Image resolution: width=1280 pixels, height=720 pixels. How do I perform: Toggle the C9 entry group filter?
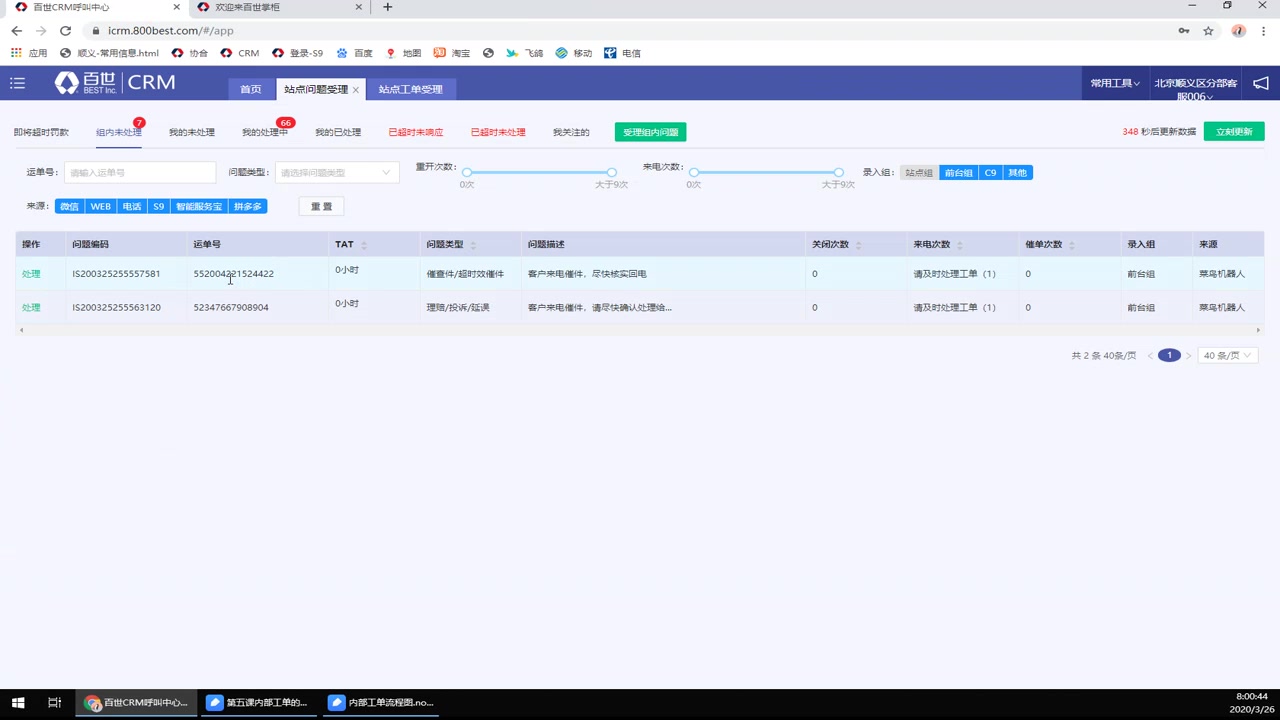(991, 173)
